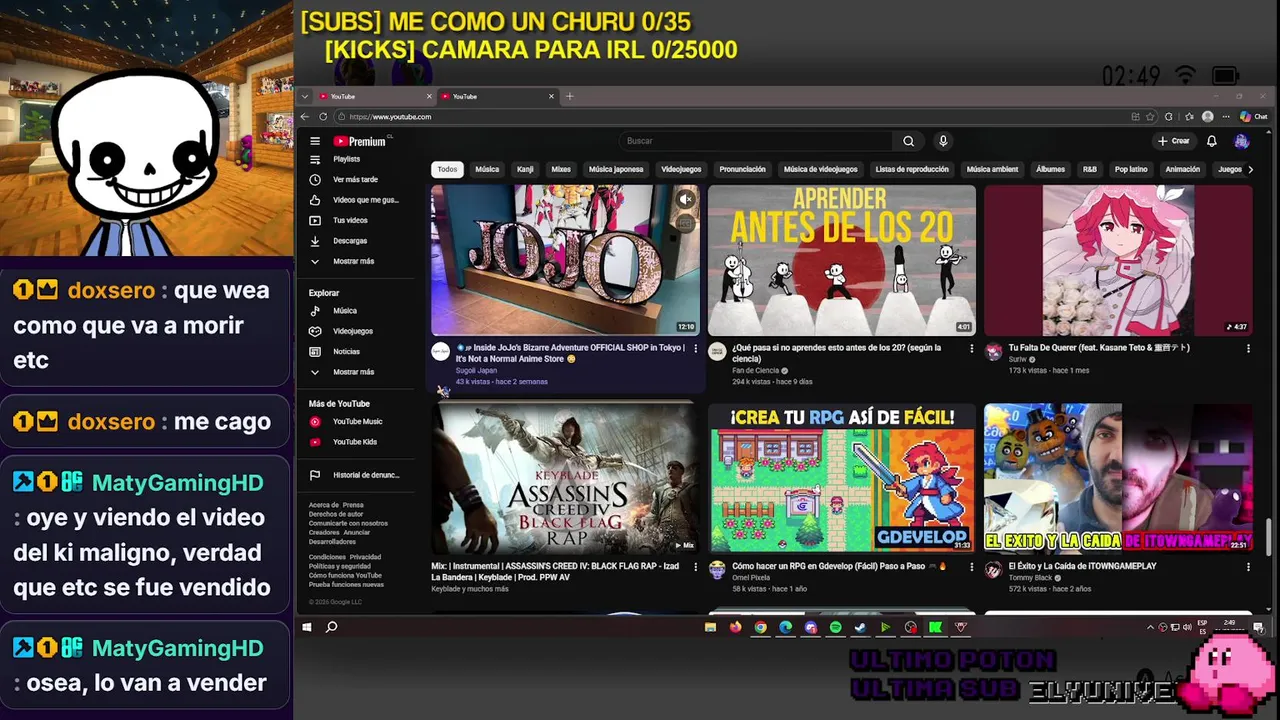
Task: Open YouTube Kids link
Action: [x=357, y=442]
